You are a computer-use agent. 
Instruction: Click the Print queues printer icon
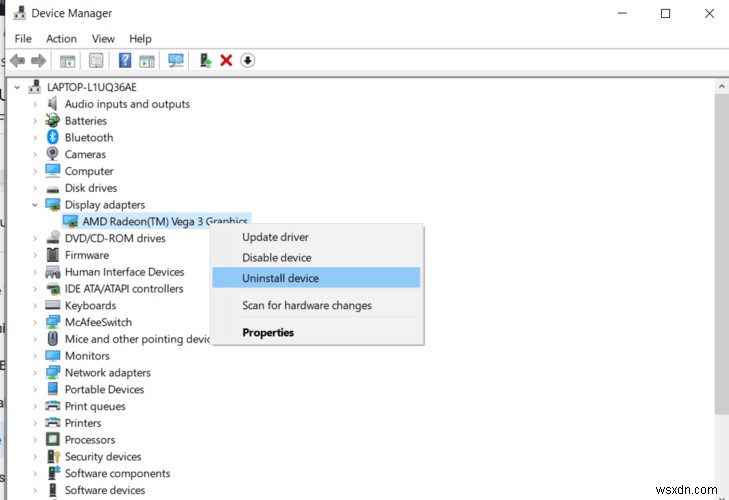tap(53, 406)
